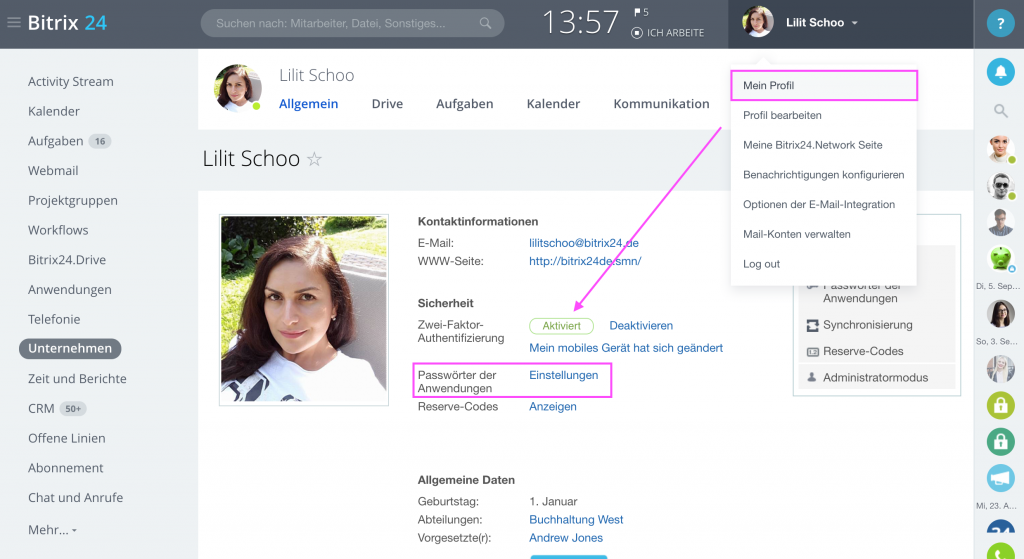Expand the Mehr... menu in left sidebar

[52, 530]
